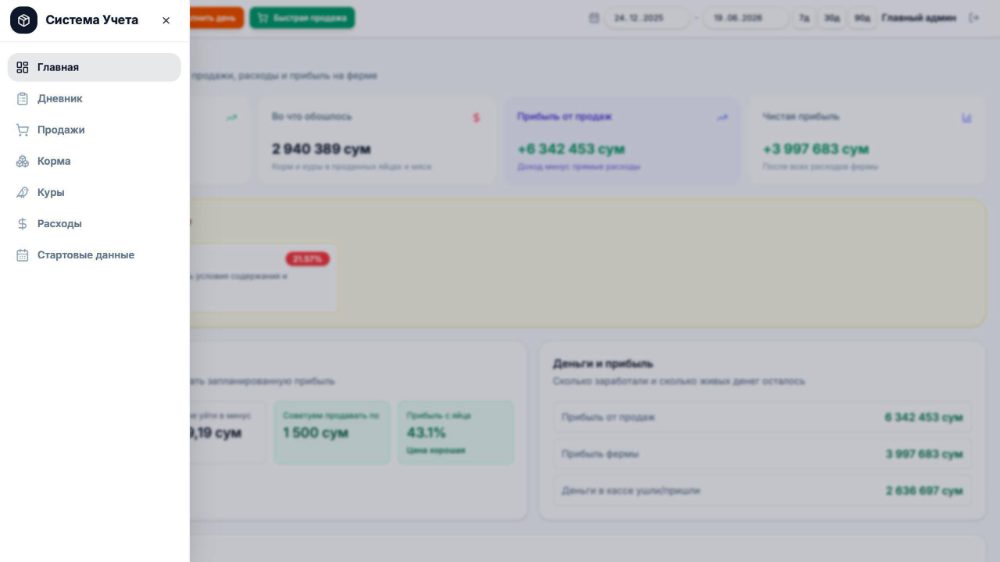Go to the Дневник section
Screen dimensions: 1000x562
point(94,98)
